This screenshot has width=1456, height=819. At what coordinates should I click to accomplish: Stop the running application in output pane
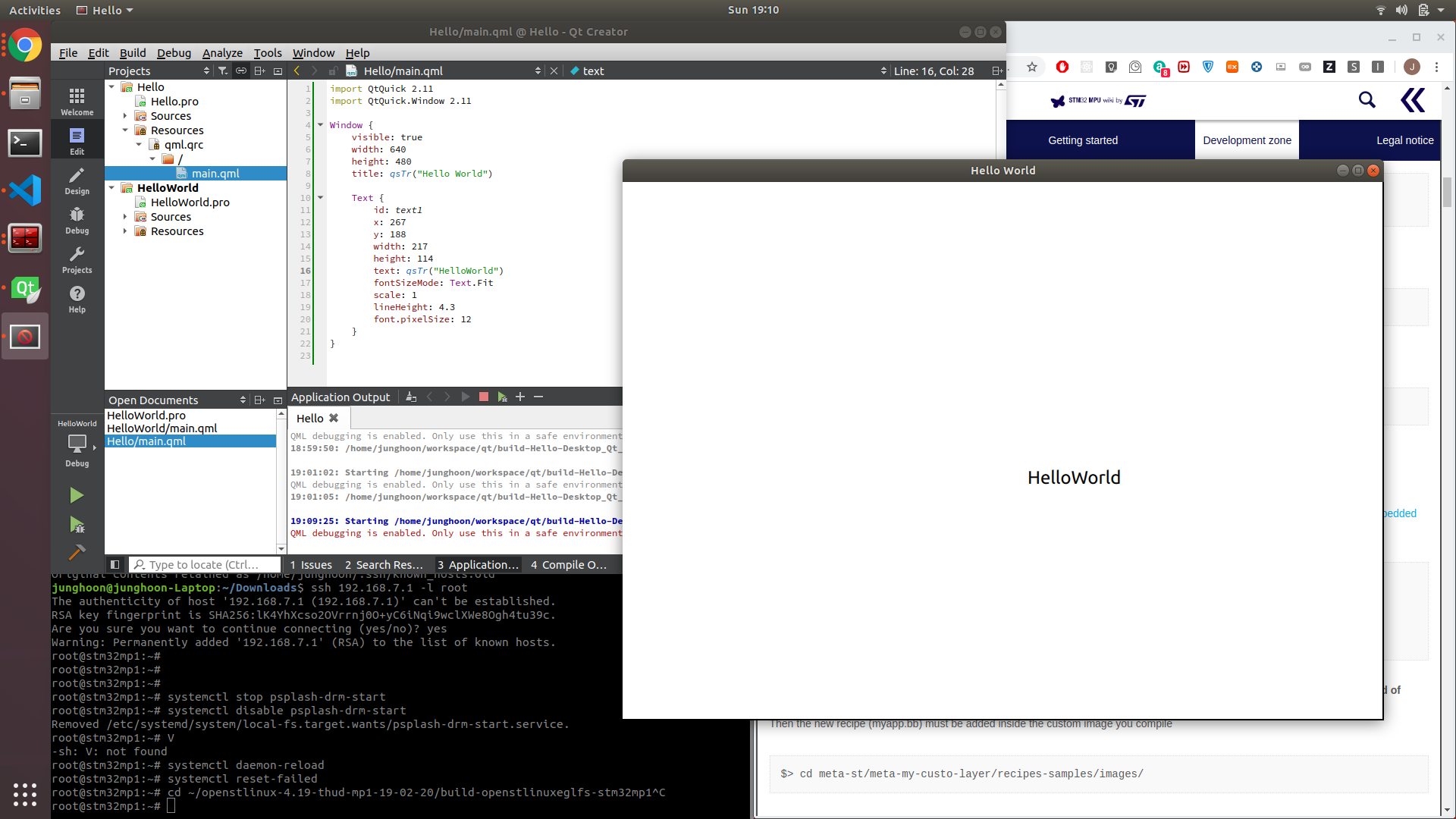click(x=484, y=397)
